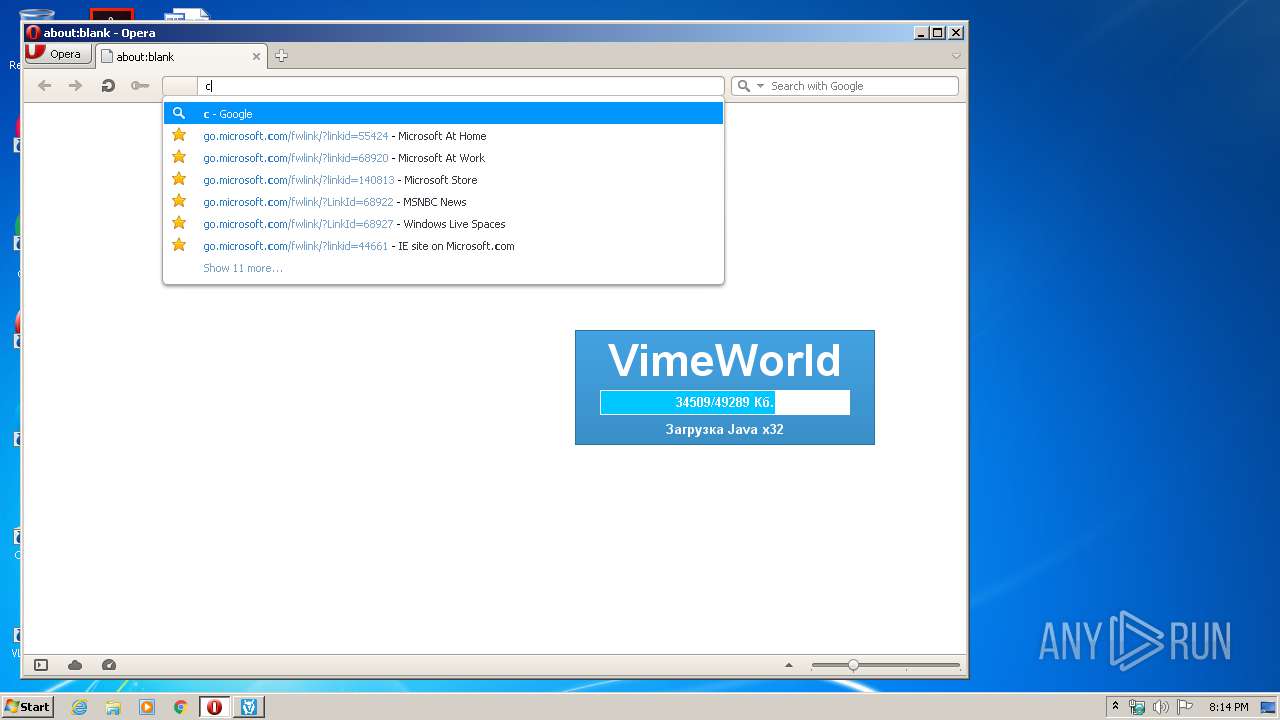Go back with the Back arrow
This screenshot has height=720, width=1280.
(44, 86)
